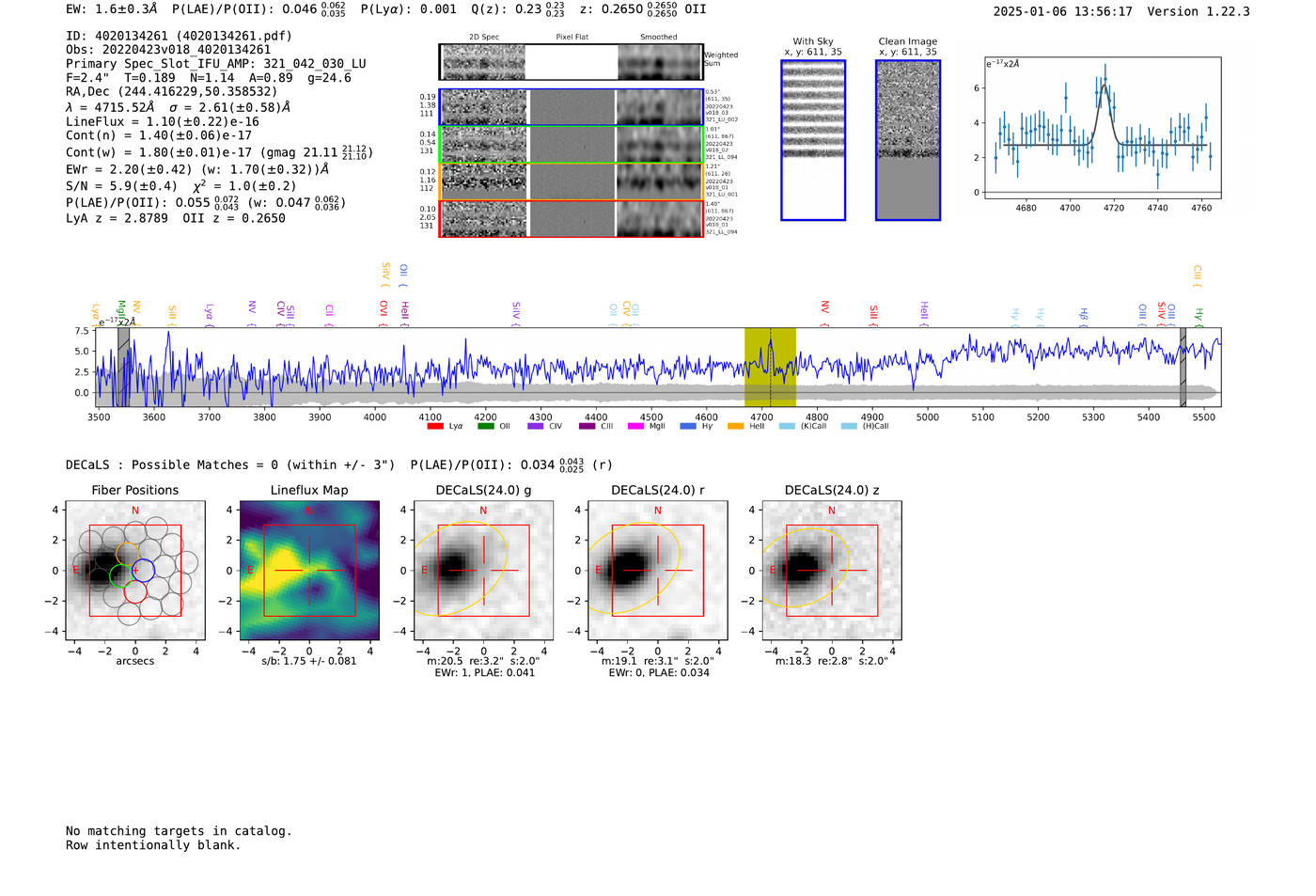Click the s/b: 1.75 +/- 0.081 caption
The height and width of the screenshot is (896, 1316).
[309, 661]
